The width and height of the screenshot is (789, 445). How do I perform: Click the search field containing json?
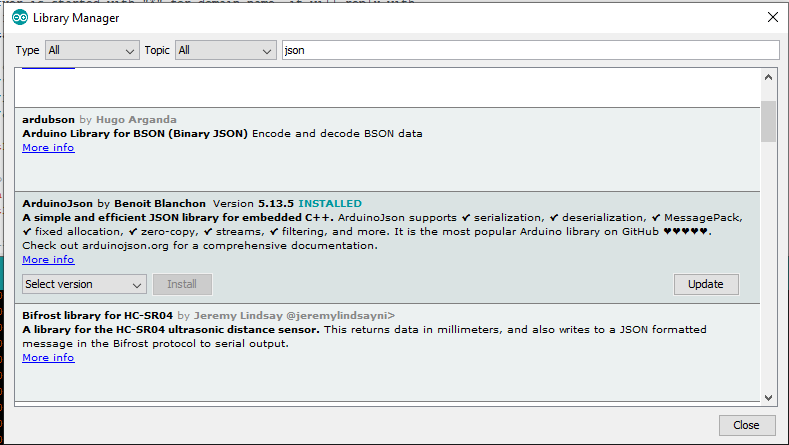pos(530,50)
